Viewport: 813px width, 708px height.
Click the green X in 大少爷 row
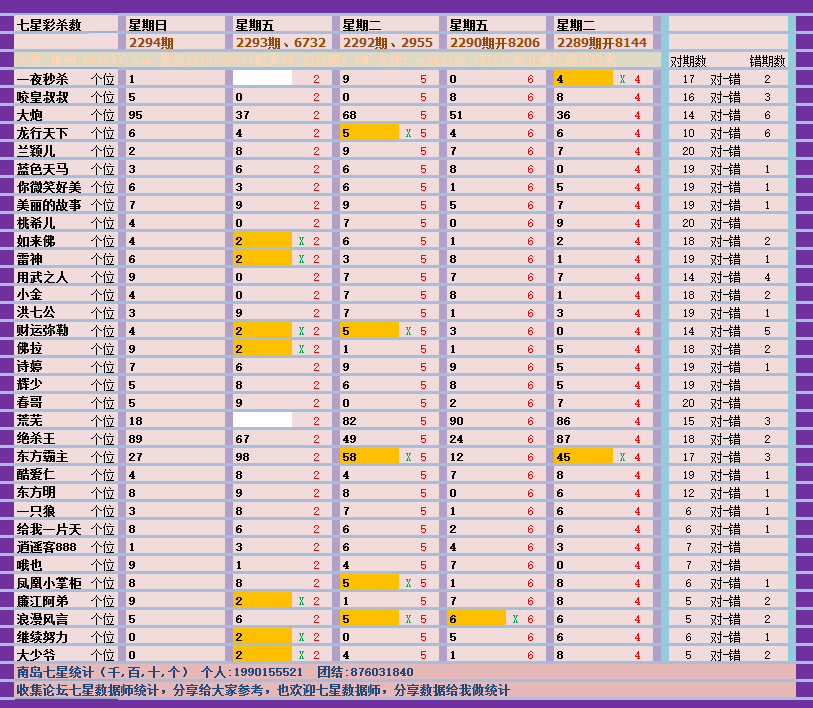point(301,655)
